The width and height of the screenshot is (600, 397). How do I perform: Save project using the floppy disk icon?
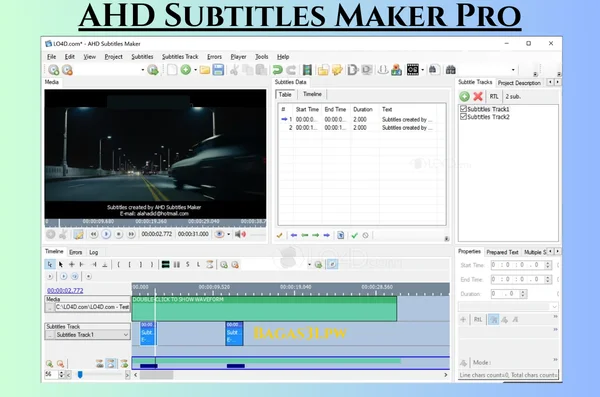pos(218,70)
